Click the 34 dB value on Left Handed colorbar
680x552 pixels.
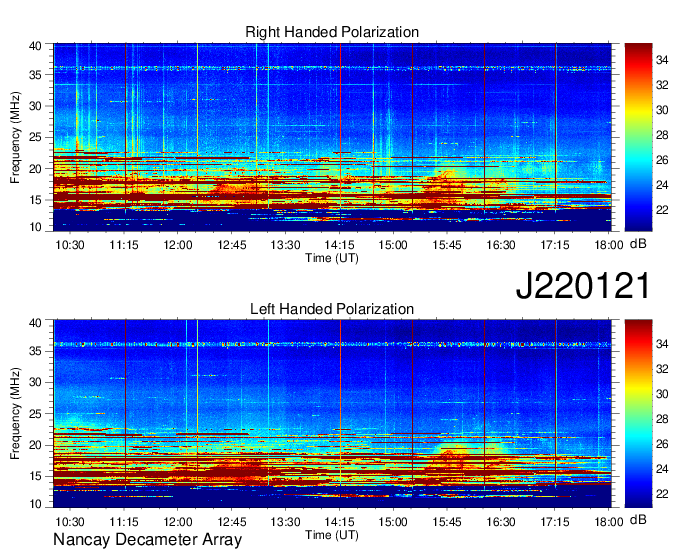(x=662, y=344)
